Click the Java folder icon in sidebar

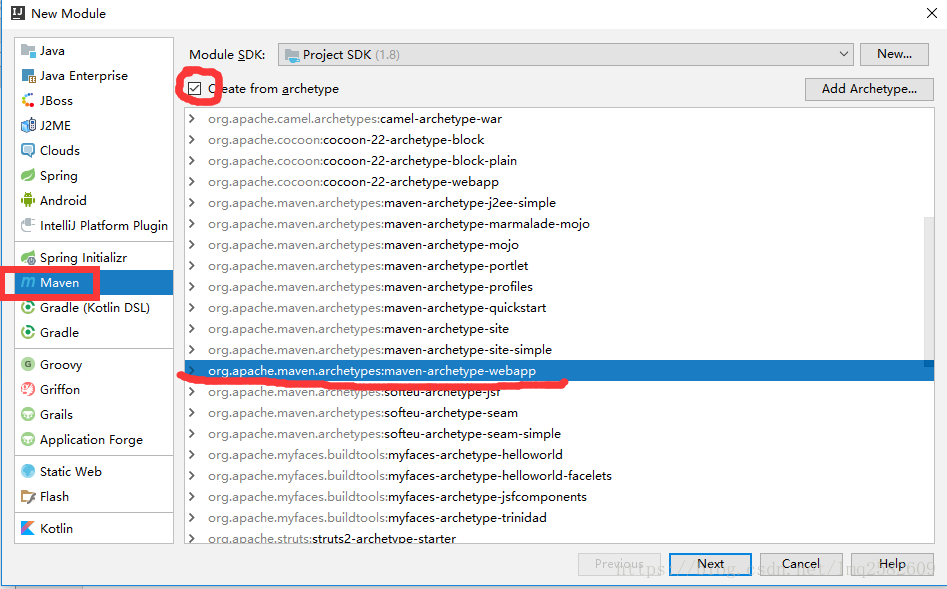pyautogui.click(x=28, y=50)
